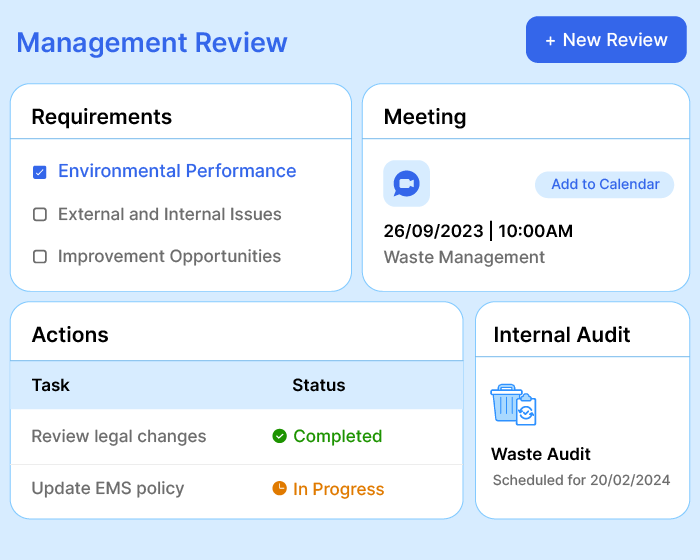Click the Management Review page title
Screen dimensions: 700x560
point(152,43)
